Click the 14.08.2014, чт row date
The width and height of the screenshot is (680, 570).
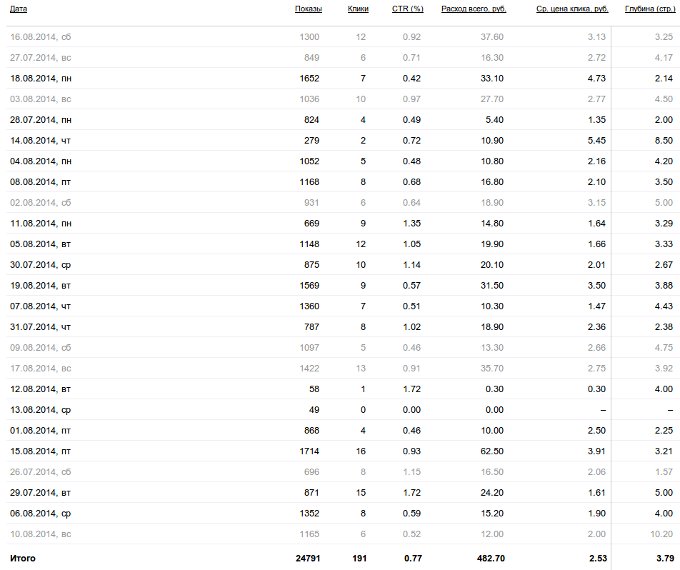click(x=40, y=141)
